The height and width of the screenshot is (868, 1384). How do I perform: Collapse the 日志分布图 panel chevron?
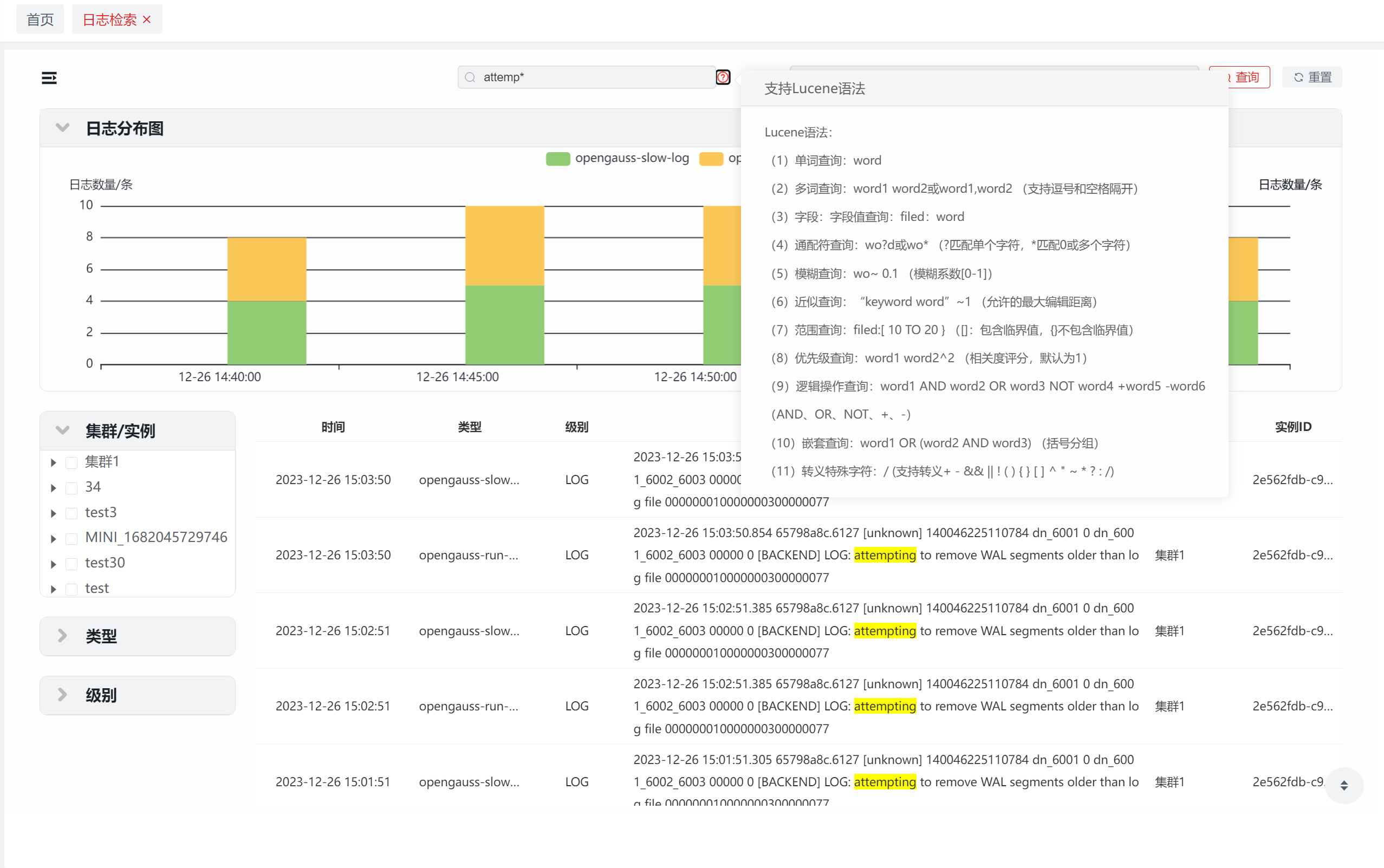click(63, 127)
